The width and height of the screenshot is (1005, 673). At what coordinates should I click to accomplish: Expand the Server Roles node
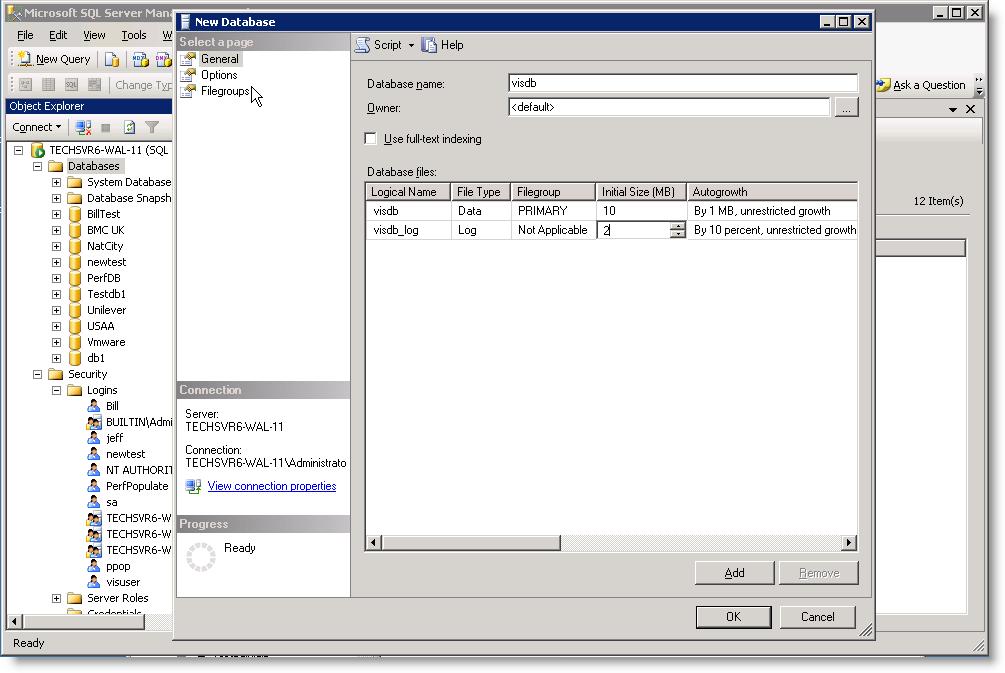click(x=56, y=599)
